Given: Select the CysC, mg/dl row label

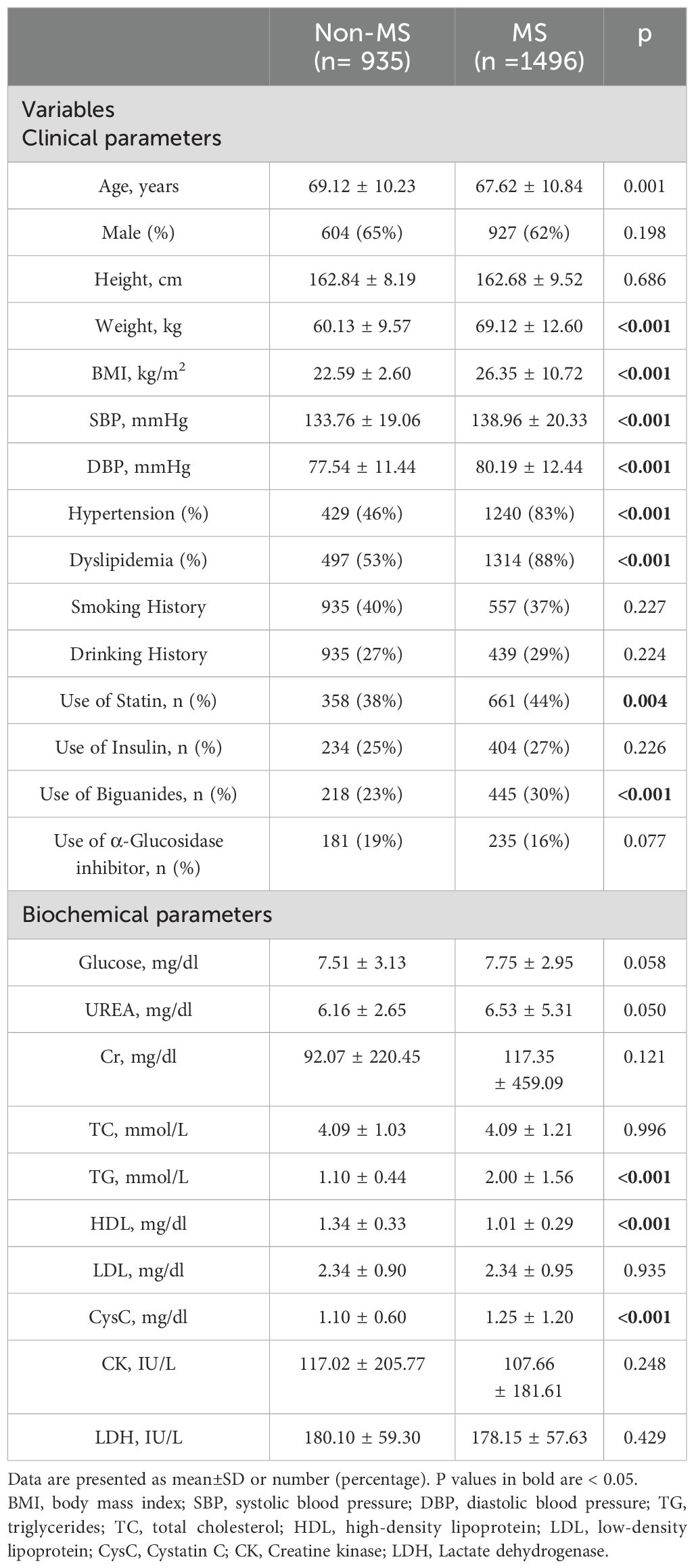Looking at the screenshot, I should point(138,1317).
